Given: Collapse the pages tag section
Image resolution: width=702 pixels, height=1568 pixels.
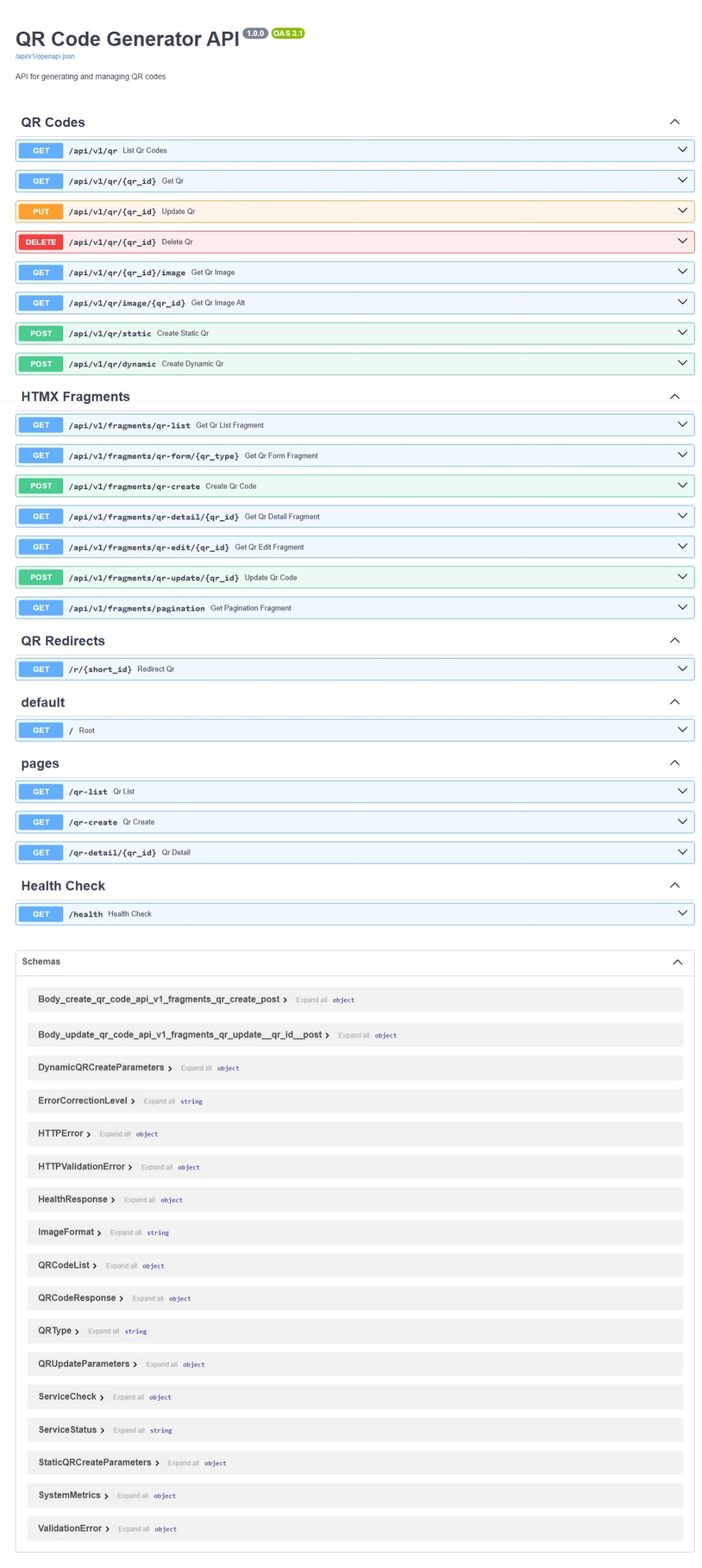Looking at the screenshot, I should 674,762.
